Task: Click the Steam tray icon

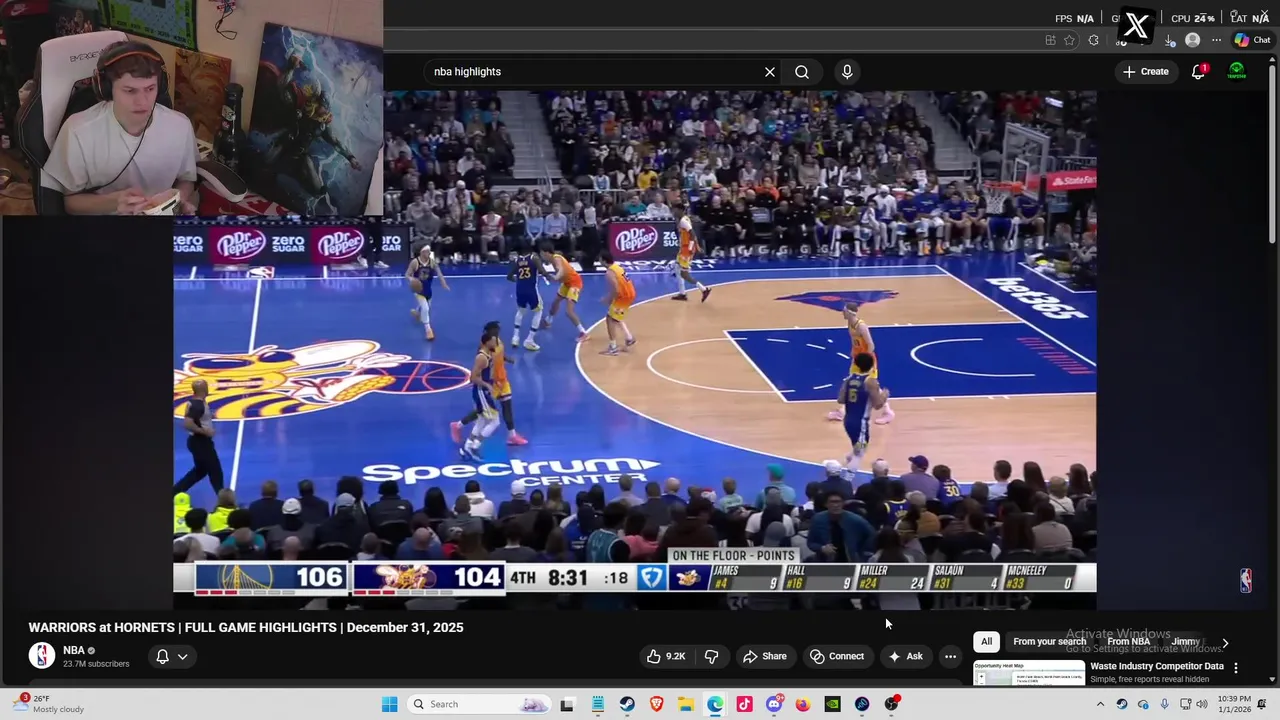Action: click(1122, 704)
